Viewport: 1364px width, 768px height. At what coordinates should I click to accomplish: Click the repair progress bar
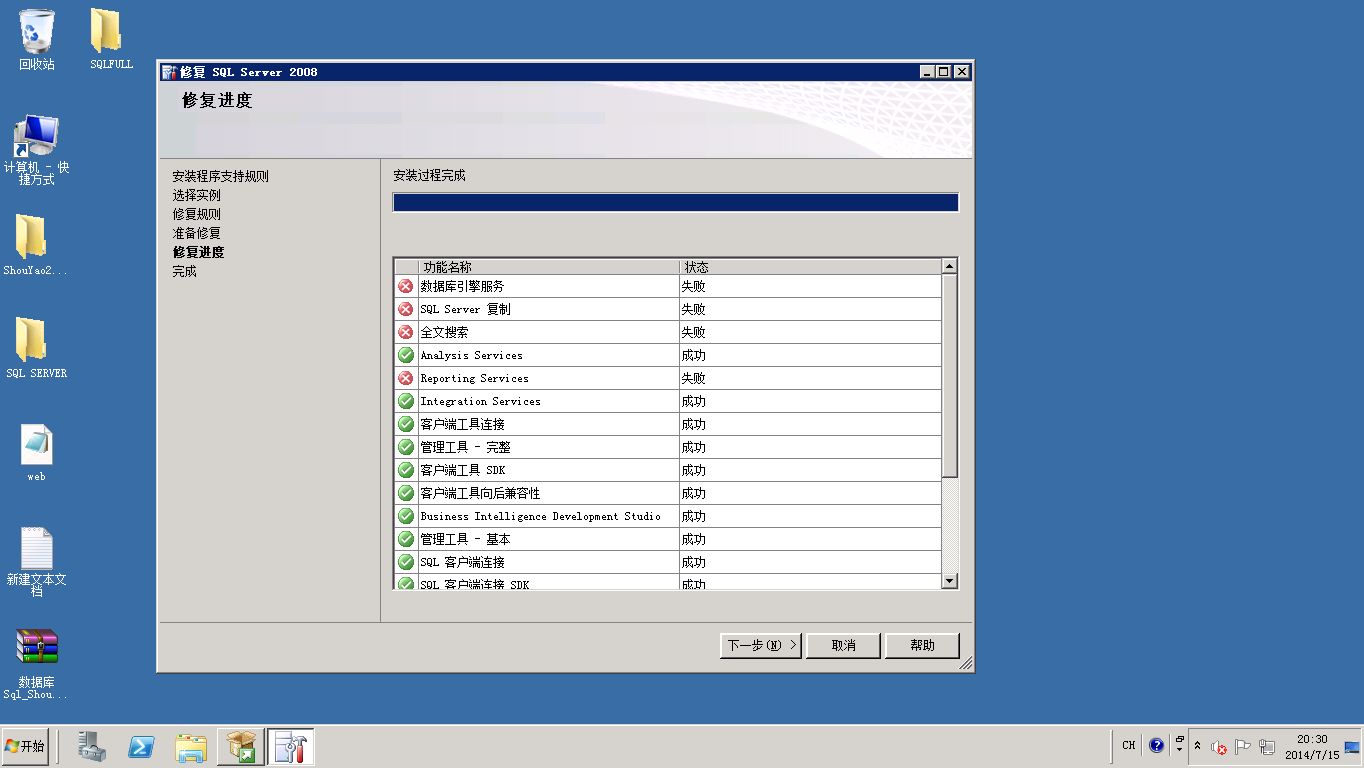676,203
